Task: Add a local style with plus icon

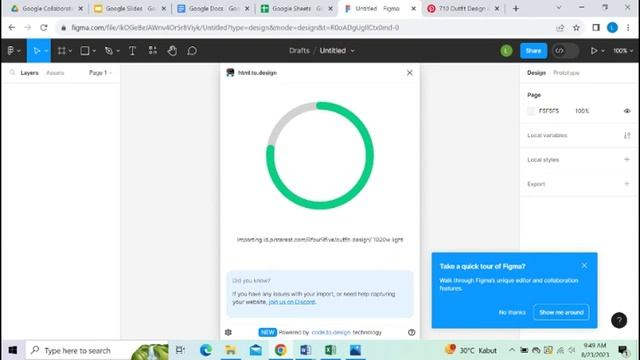Action: [x=627, y=160]
